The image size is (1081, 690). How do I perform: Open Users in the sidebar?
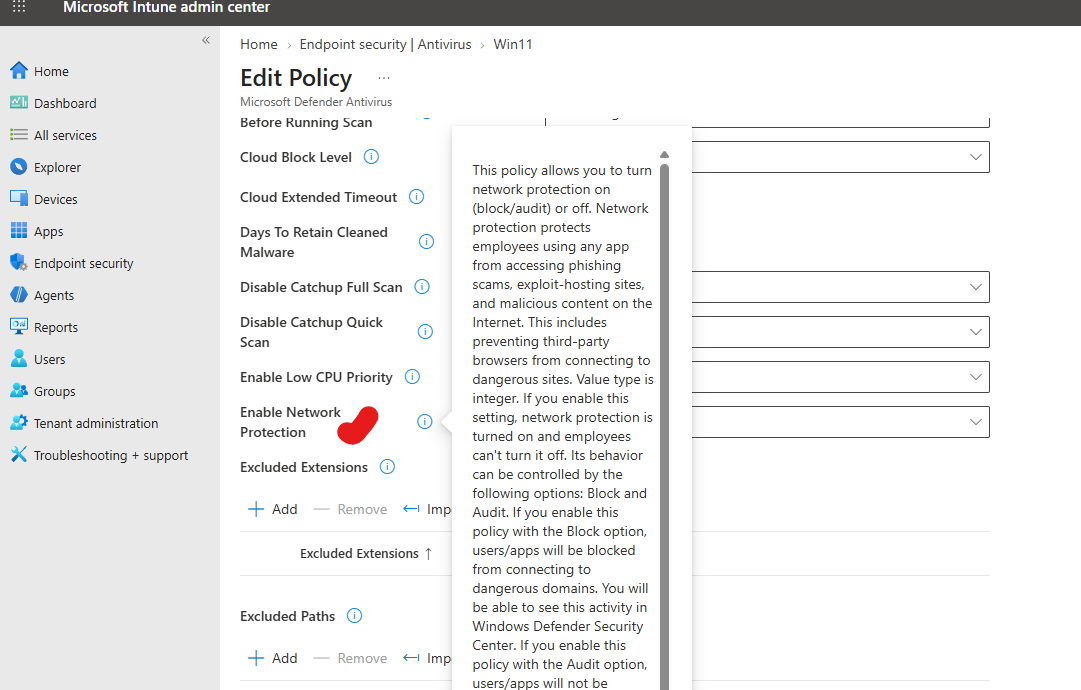50,360
